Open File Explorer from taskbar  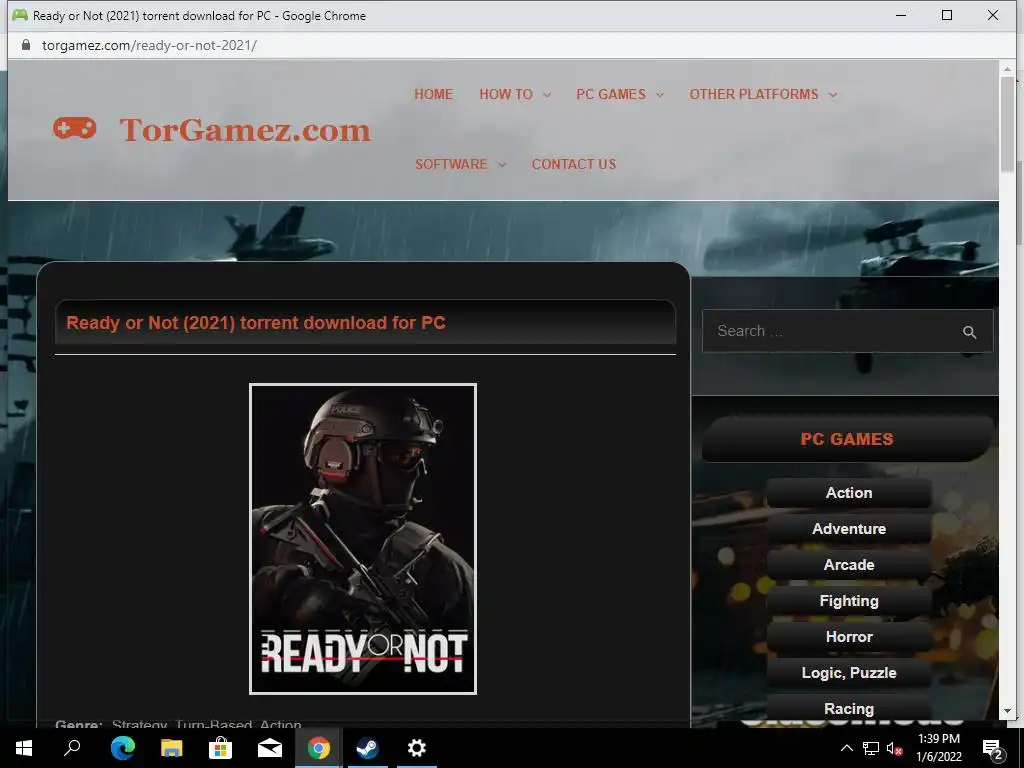(x=172, y=748)
